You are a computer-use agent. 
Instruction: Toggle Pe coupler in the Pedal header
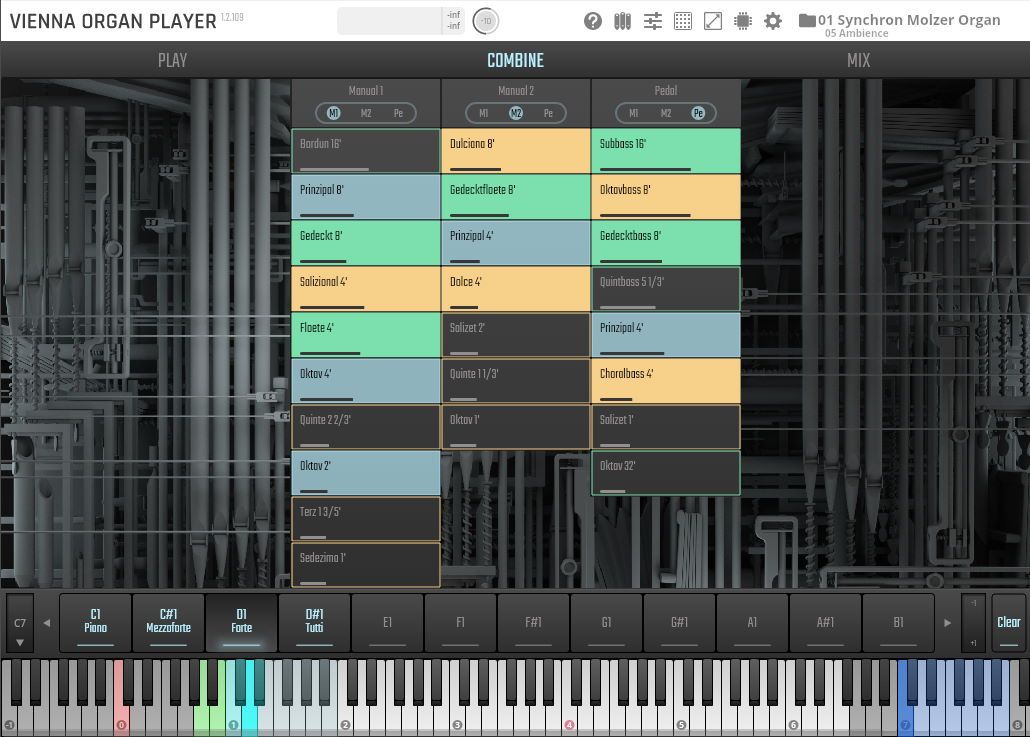698,113
